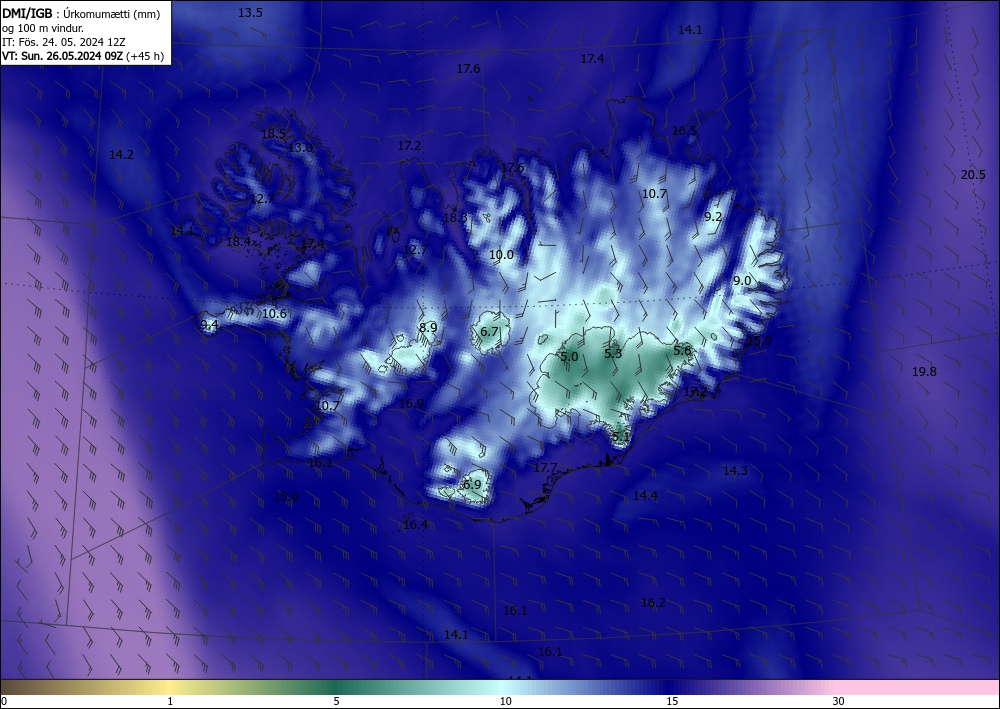Click the 5.3 value label
Viewport: 1000px width, 709px height.
pos(613,353)
